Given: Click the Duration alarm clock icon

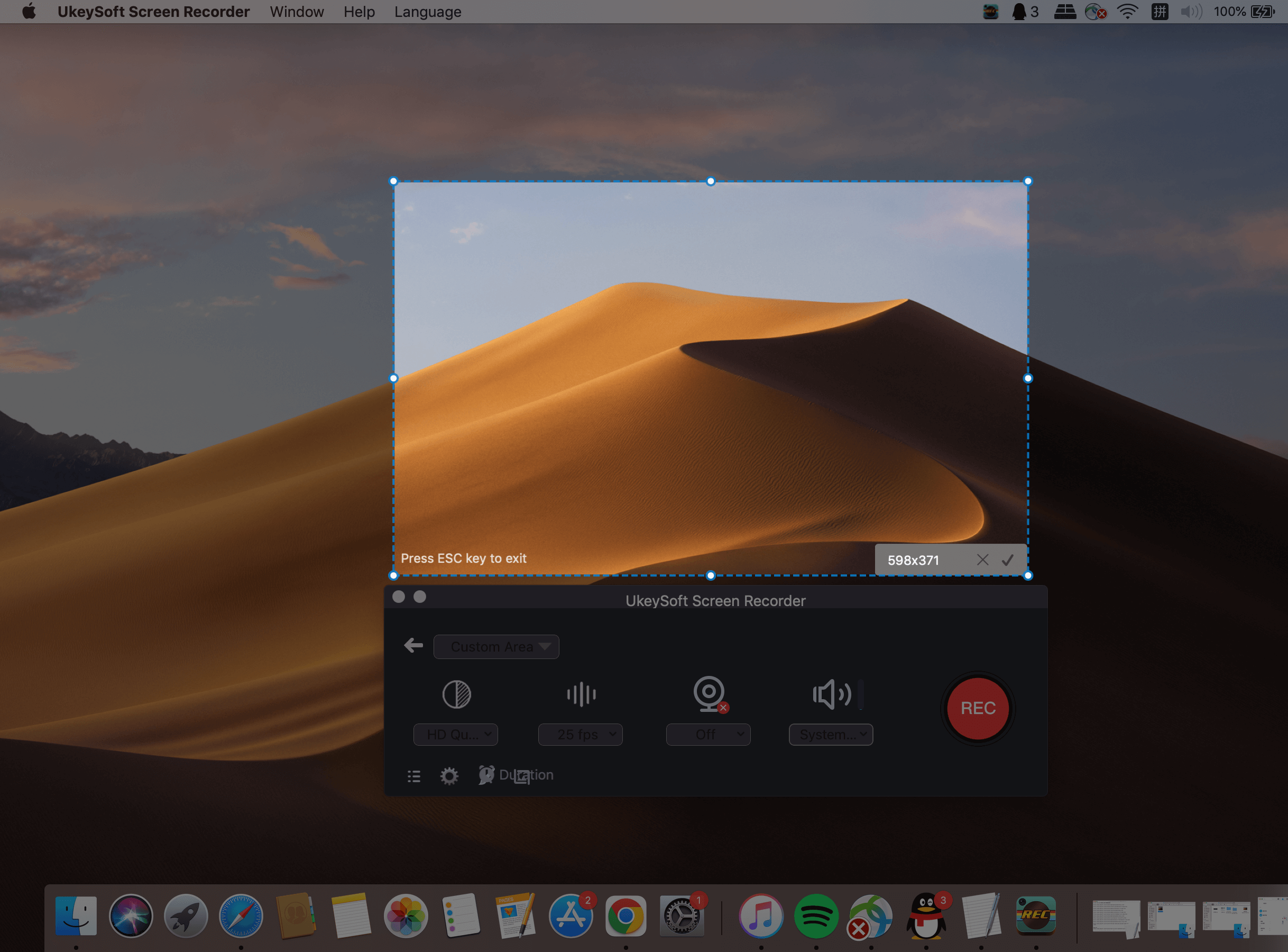Looking at the screenshot, I should pos(486,774).
